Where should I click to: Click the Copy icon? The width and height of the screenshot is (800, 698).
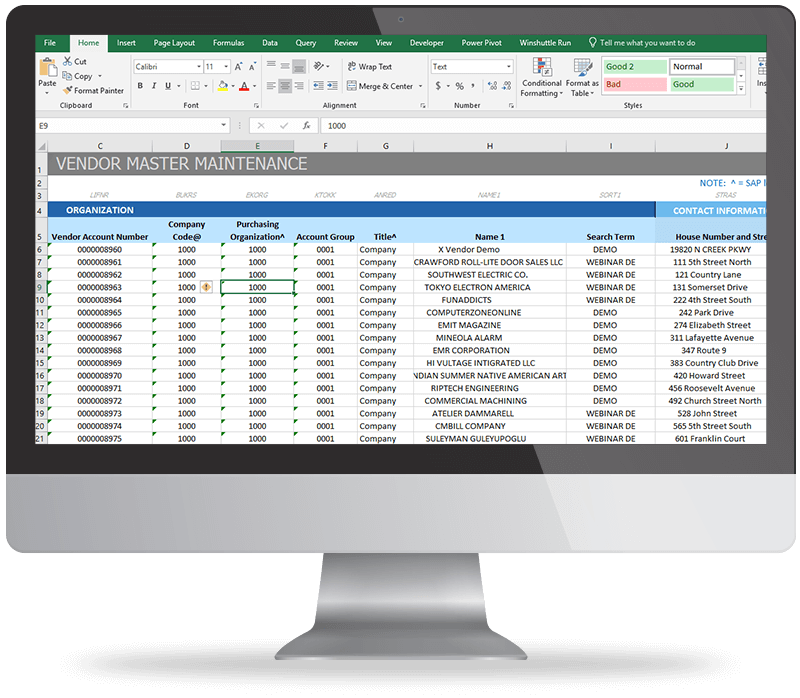(x=67, y=76)
